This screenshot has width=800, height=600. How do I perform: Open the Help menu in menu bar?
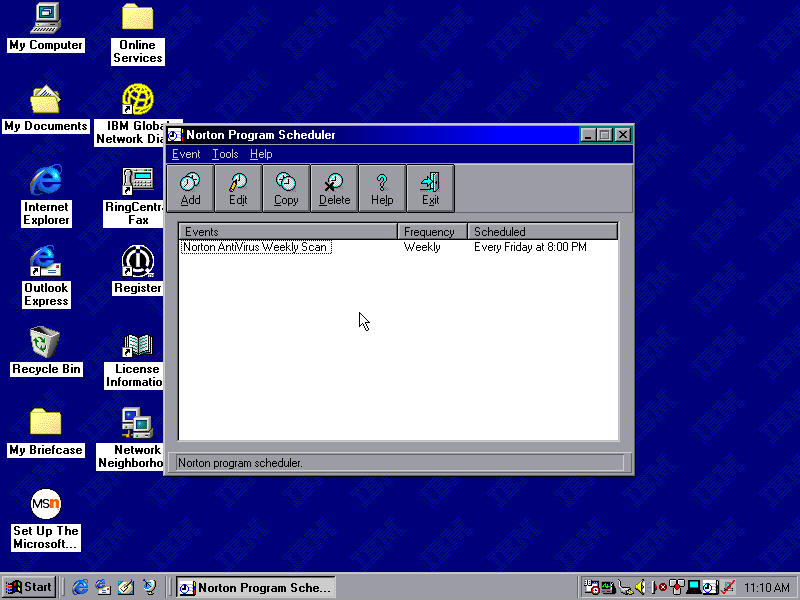(x=261, y=154)
